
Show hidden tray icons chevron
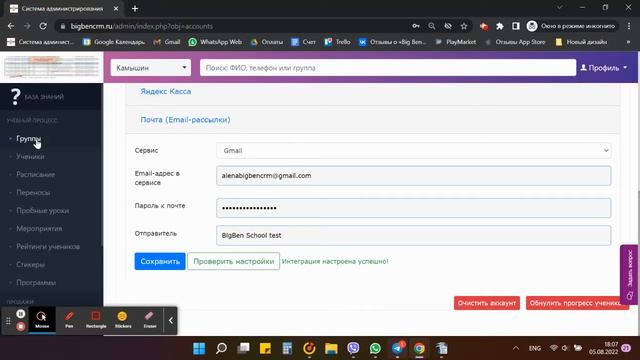[516, 348]
